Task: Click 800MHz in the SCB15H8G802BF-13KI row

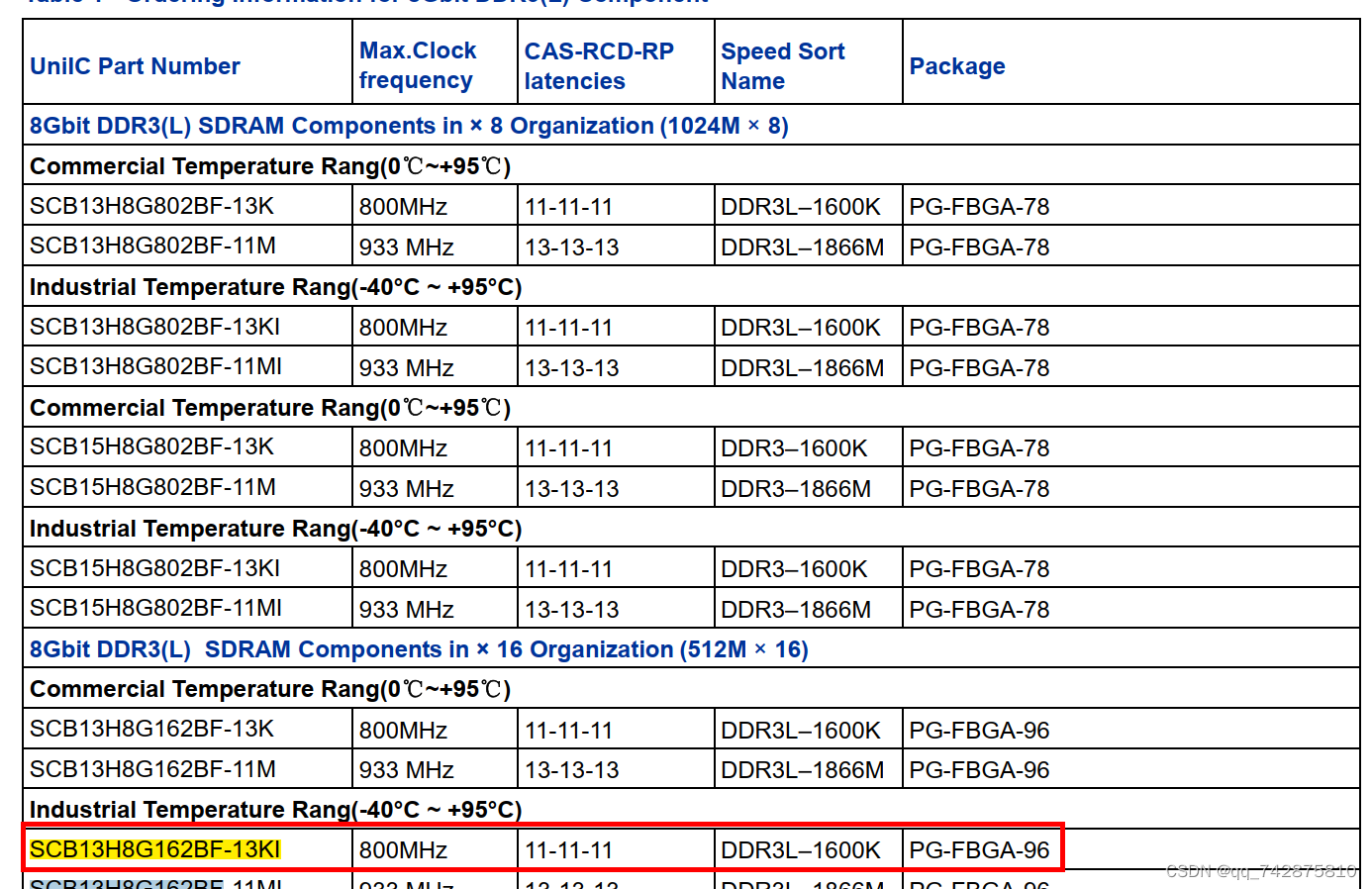Action: coord(403,569)
